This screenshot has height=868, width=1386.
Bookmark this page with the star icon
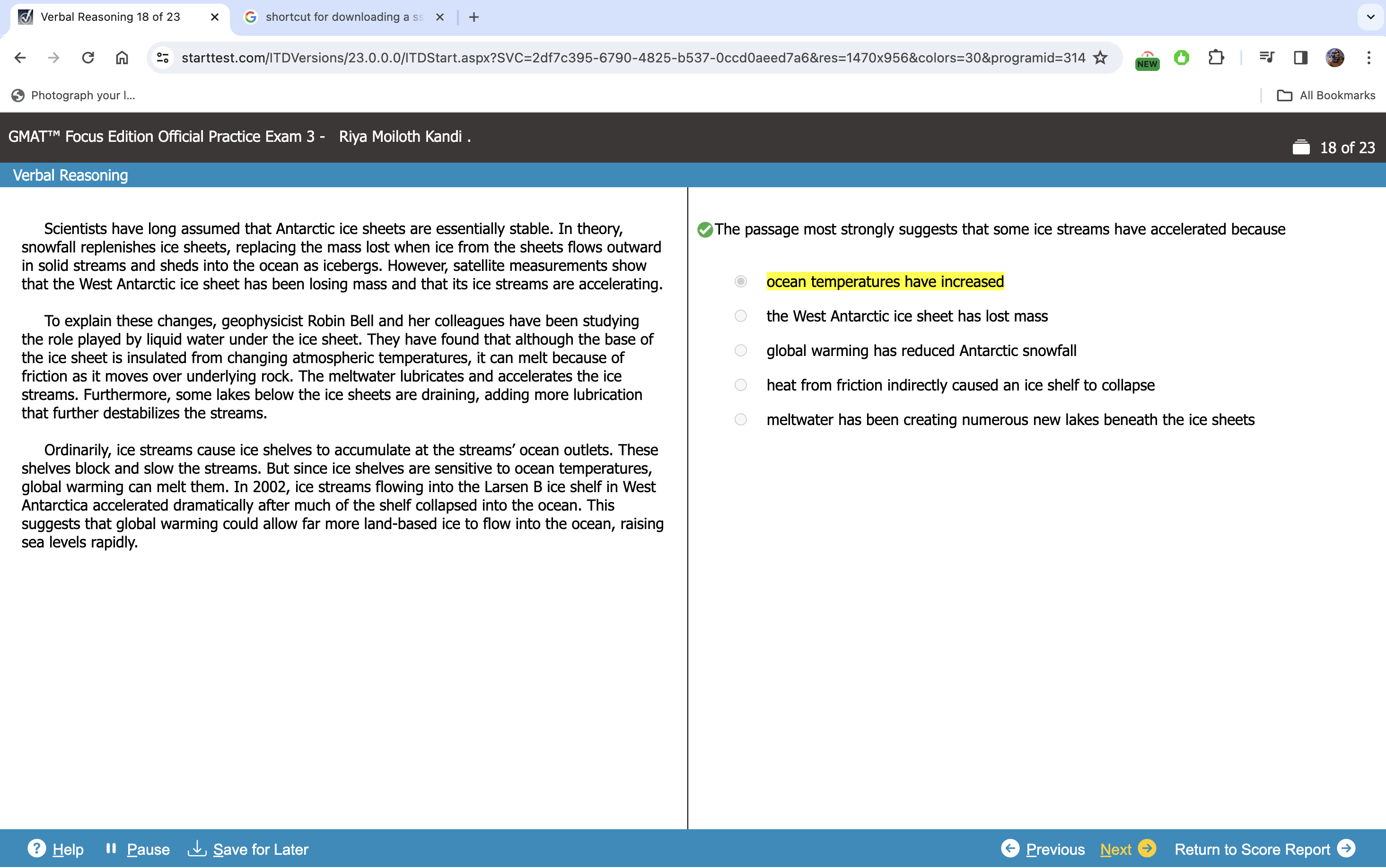[1099, 57]
